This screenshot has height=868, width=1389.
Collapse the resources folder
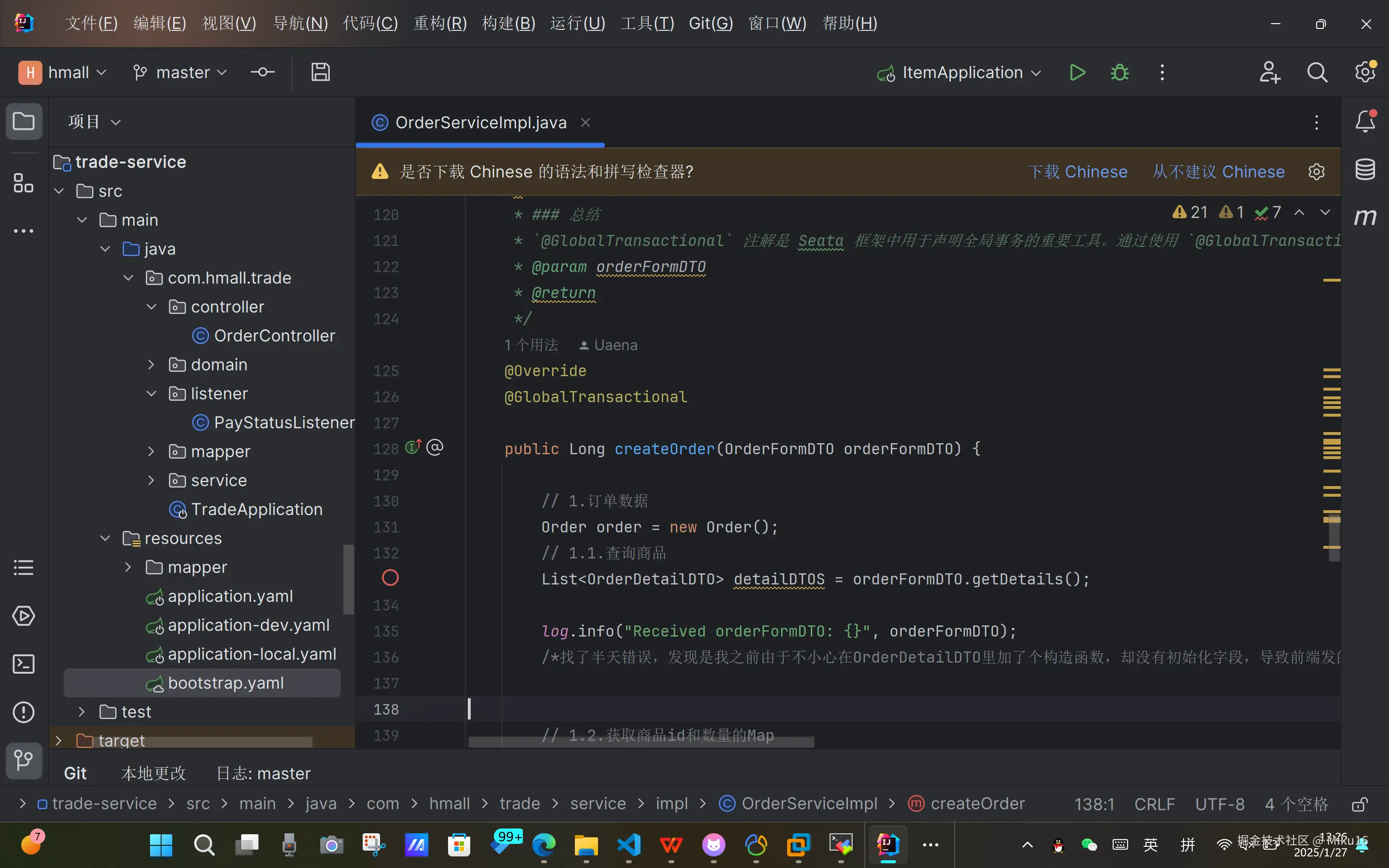pos(105,539)
